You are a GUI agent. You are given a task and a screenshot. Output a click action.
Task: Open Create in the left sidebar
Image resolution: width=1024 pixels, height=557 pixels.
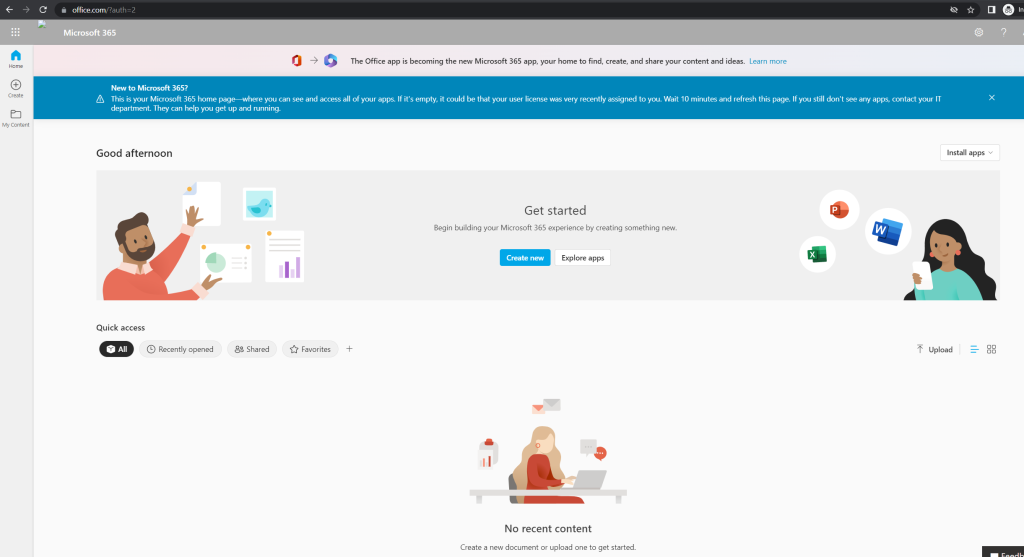point(16,88)
